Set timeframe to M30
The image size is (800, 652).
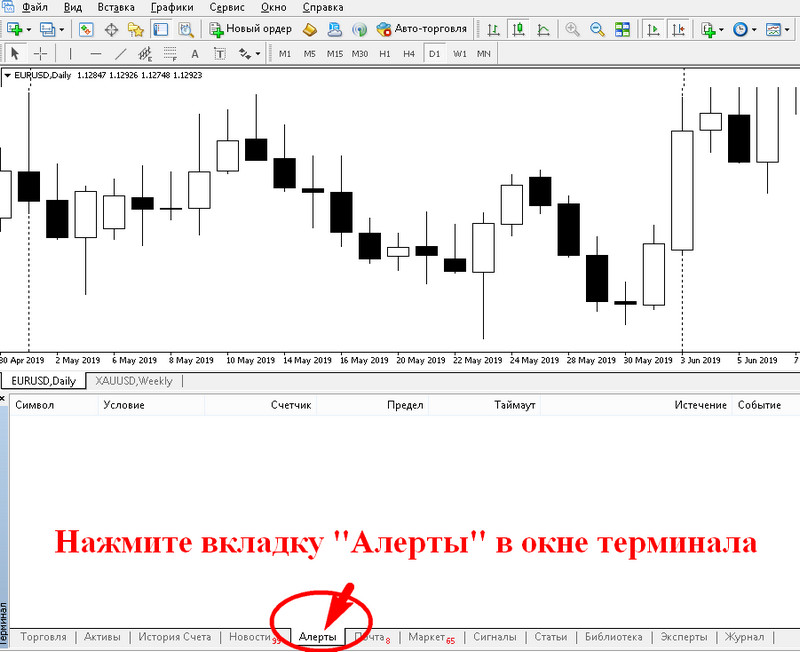[360, 54]
